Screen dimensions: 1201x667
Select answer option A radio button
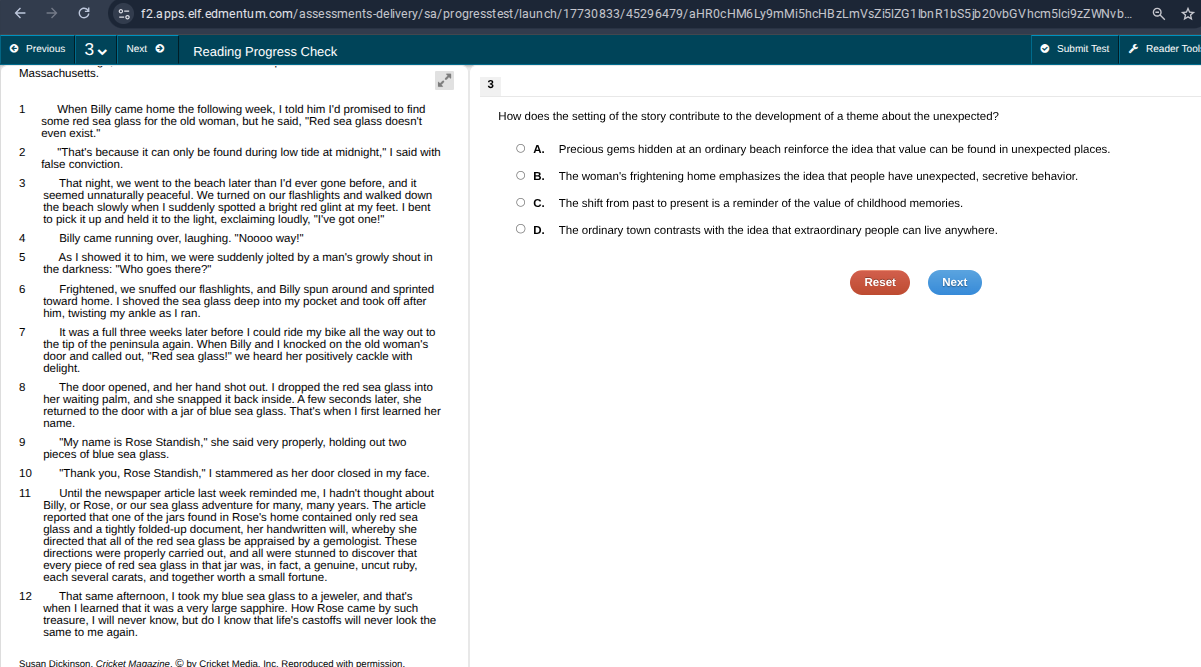pos(521,149)
